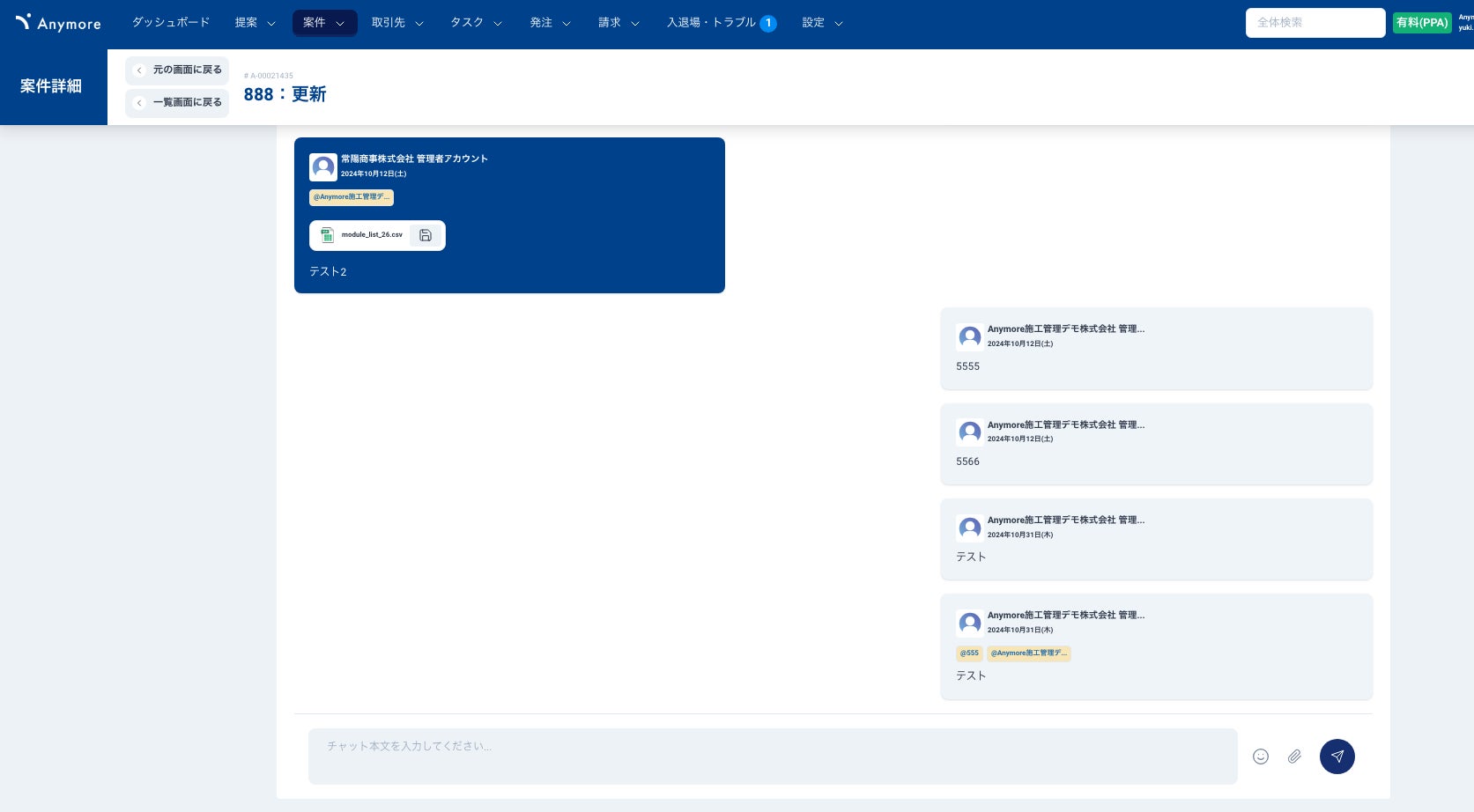Open the 提案 menu label
This screenshot has height=812, width=1474.
(x=246, y=23)
